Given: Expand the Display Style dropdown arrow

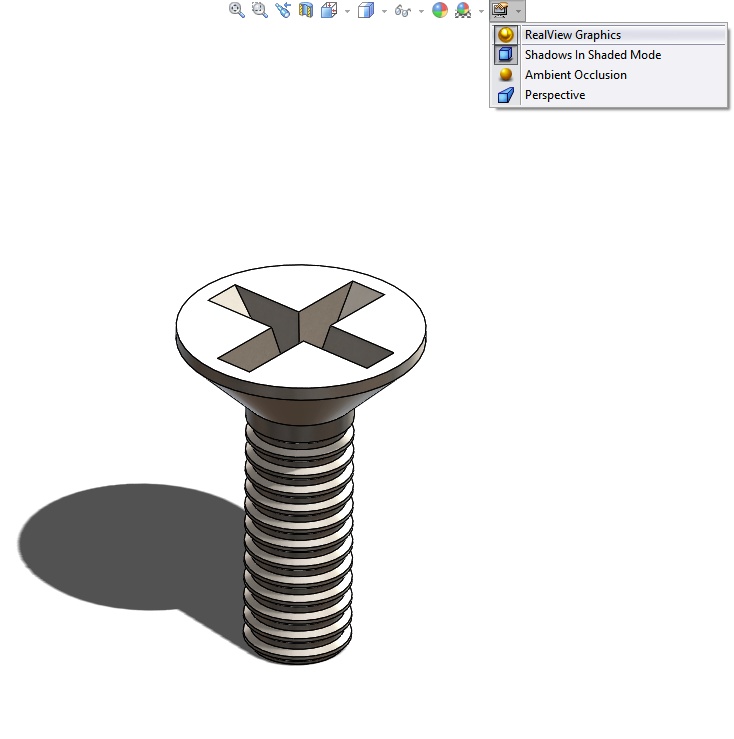Looking at the screenshot, I should [x=384, y=11].
